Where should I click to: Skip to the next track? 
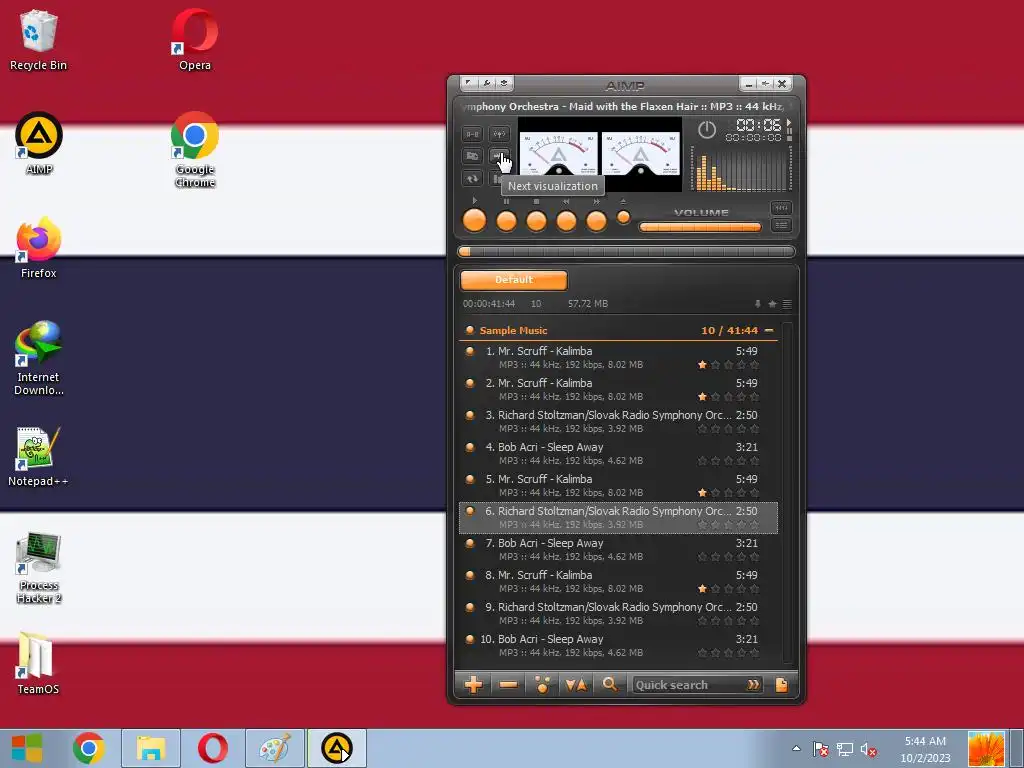tap(596, 221)
